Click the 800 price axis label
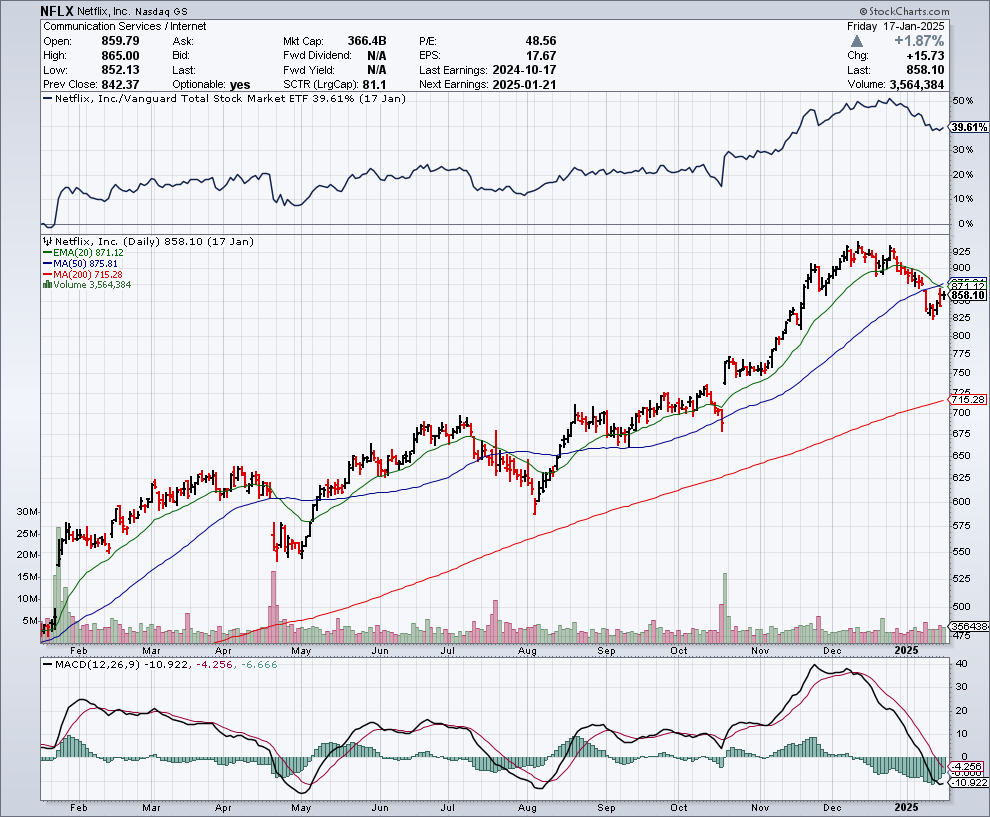 [x=962, y=336]
